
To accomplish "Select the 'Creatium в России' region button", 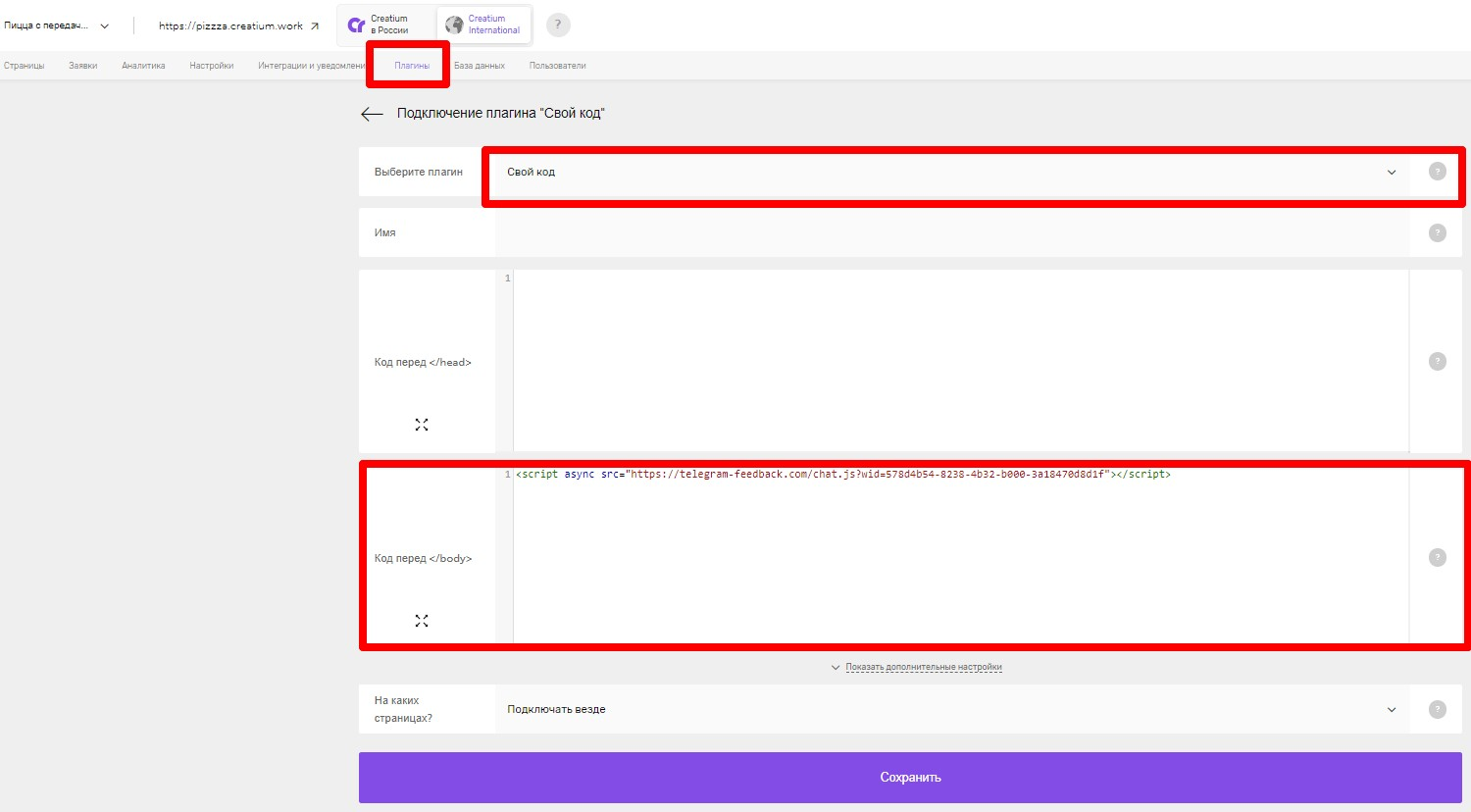I will [388, 25].
